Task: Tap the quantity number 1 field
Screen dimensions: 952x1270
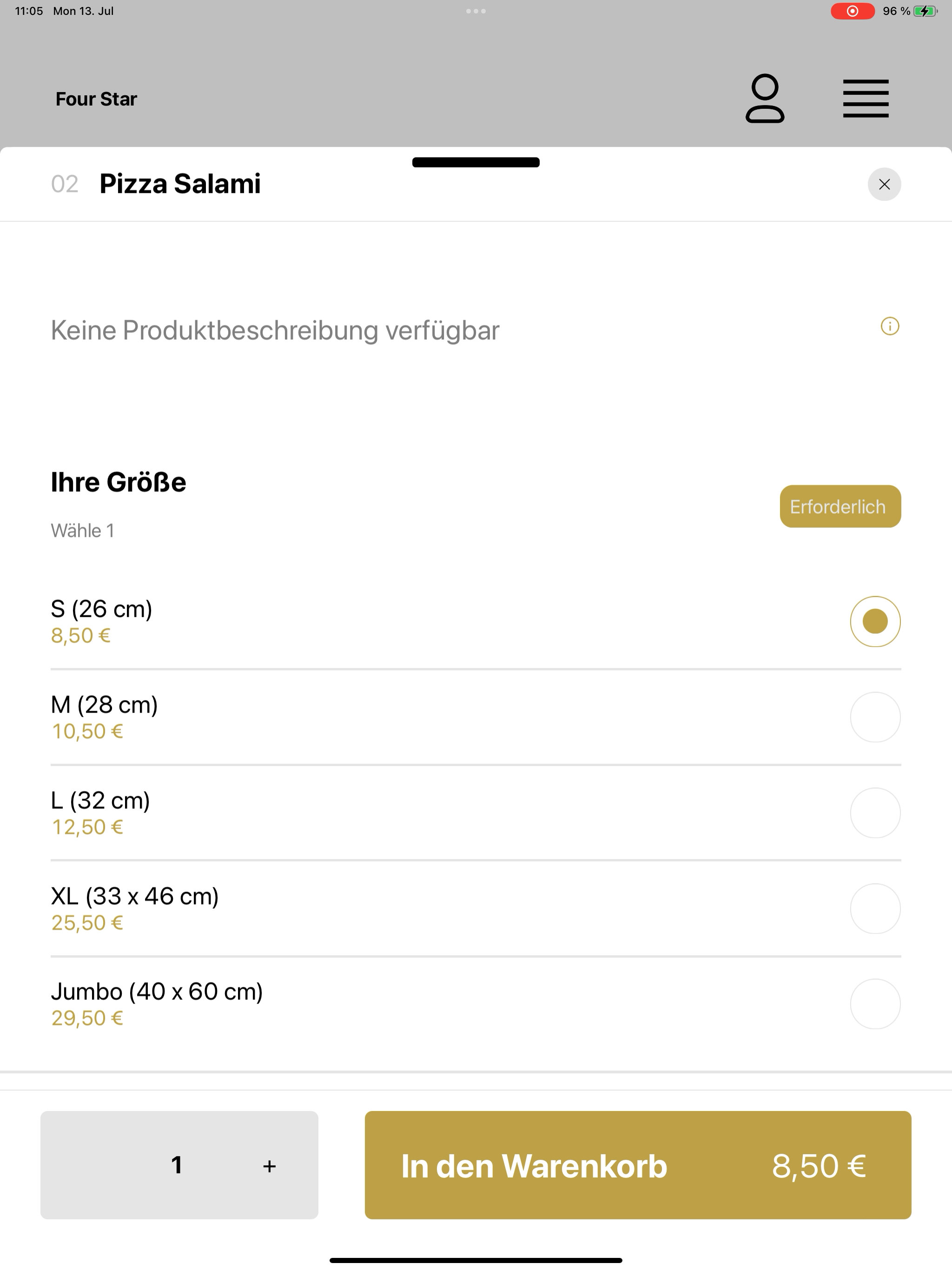Action: (x=177, y=1165)
